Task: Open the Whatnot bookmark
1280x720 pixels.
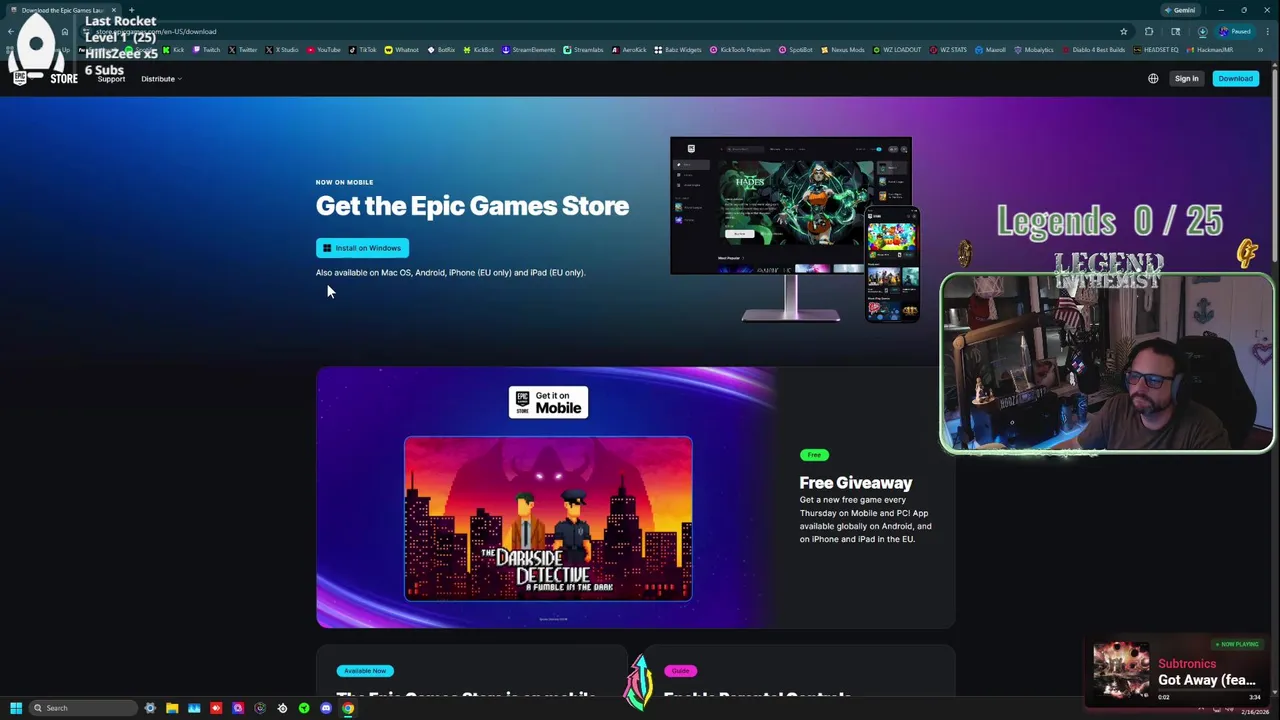Action: [x=402, y=49]
